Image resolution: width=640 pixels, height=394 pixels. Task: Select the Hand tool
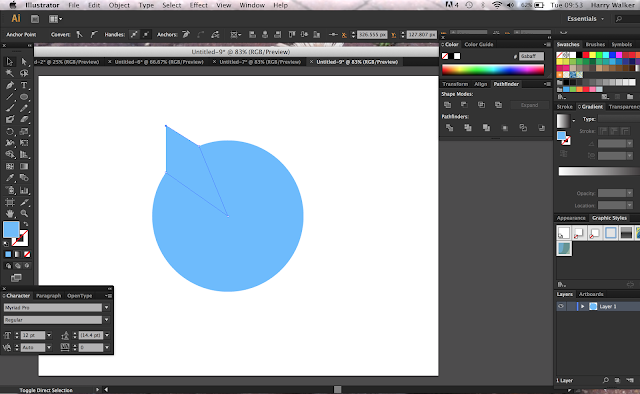pos(9,214)
